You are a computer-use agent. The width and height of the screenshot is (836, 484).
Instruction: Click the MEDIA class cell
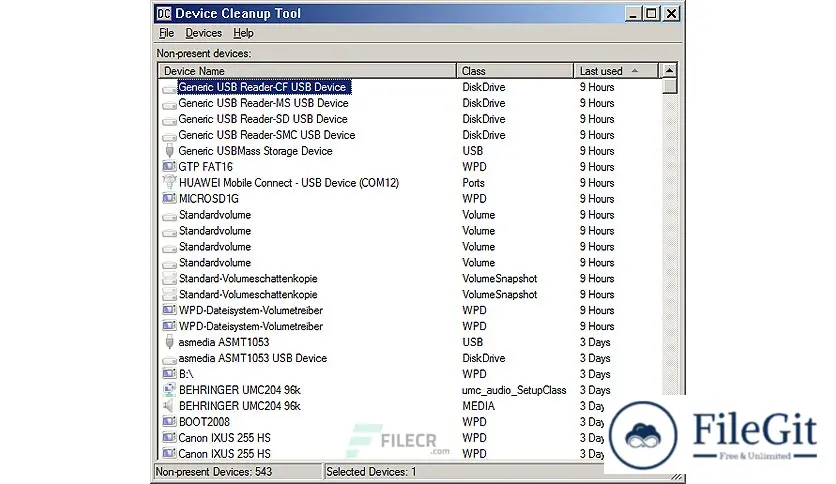tap(478, 406)
